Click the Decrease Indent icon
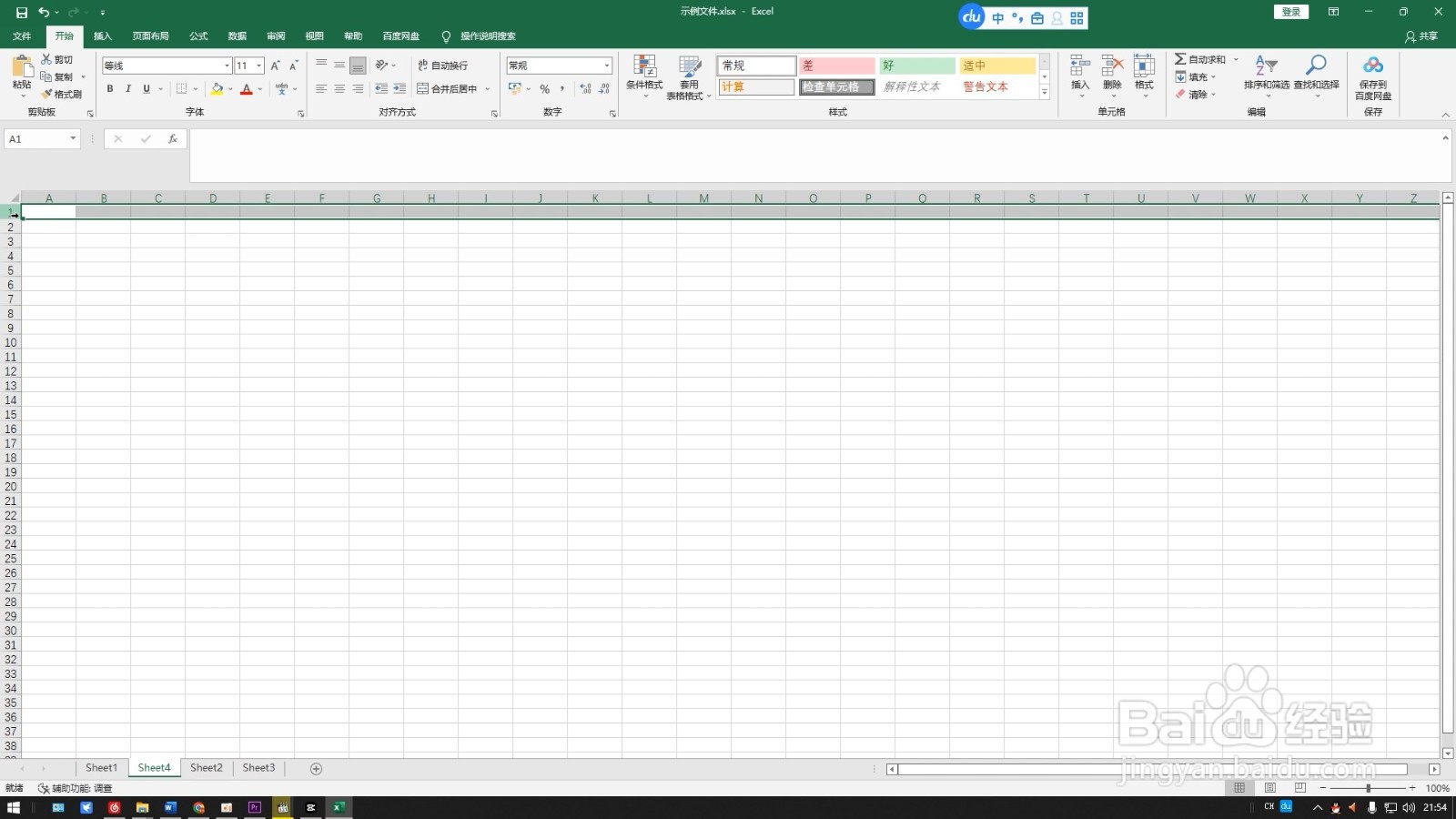Image resolution: width=1456 pixels, height=819 pixels. [x=381, y=88]
